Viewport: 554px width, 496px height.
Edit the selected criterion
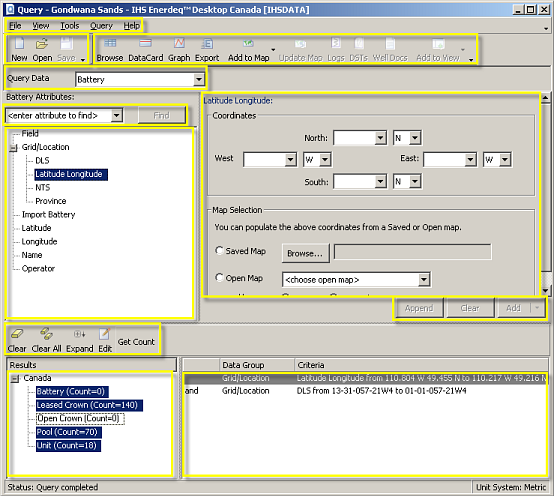pyautogui.click(x=105, y=340)
